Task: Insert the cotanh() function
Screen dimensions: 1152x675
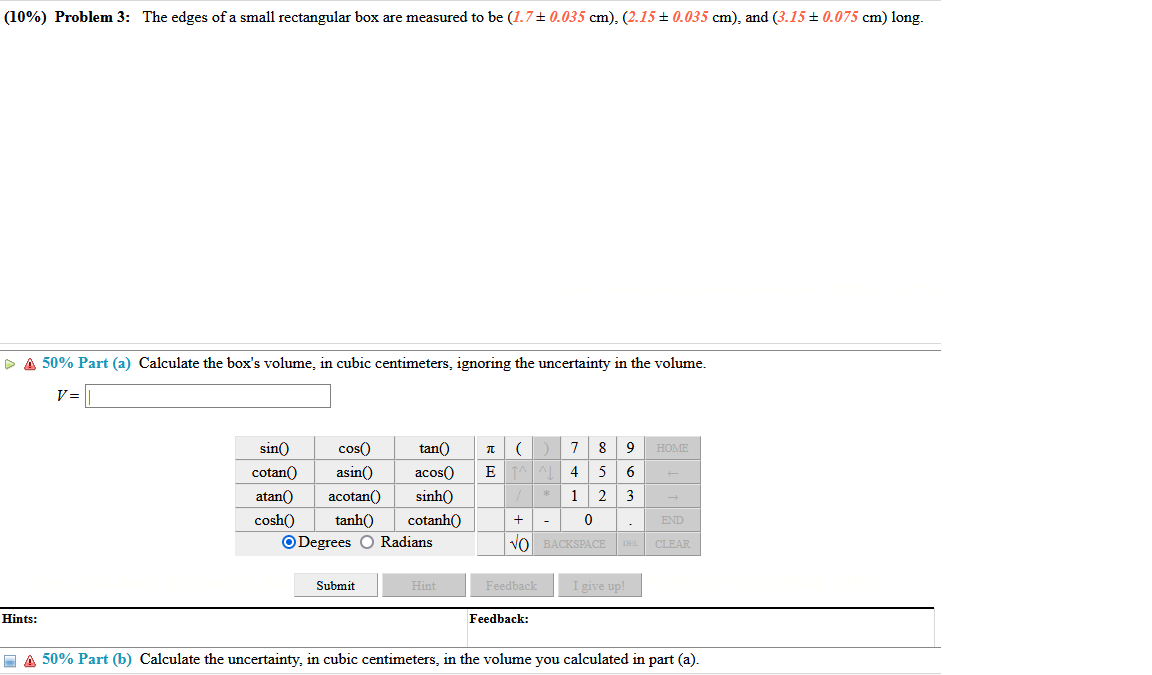Action: click(x=434, y=520)
